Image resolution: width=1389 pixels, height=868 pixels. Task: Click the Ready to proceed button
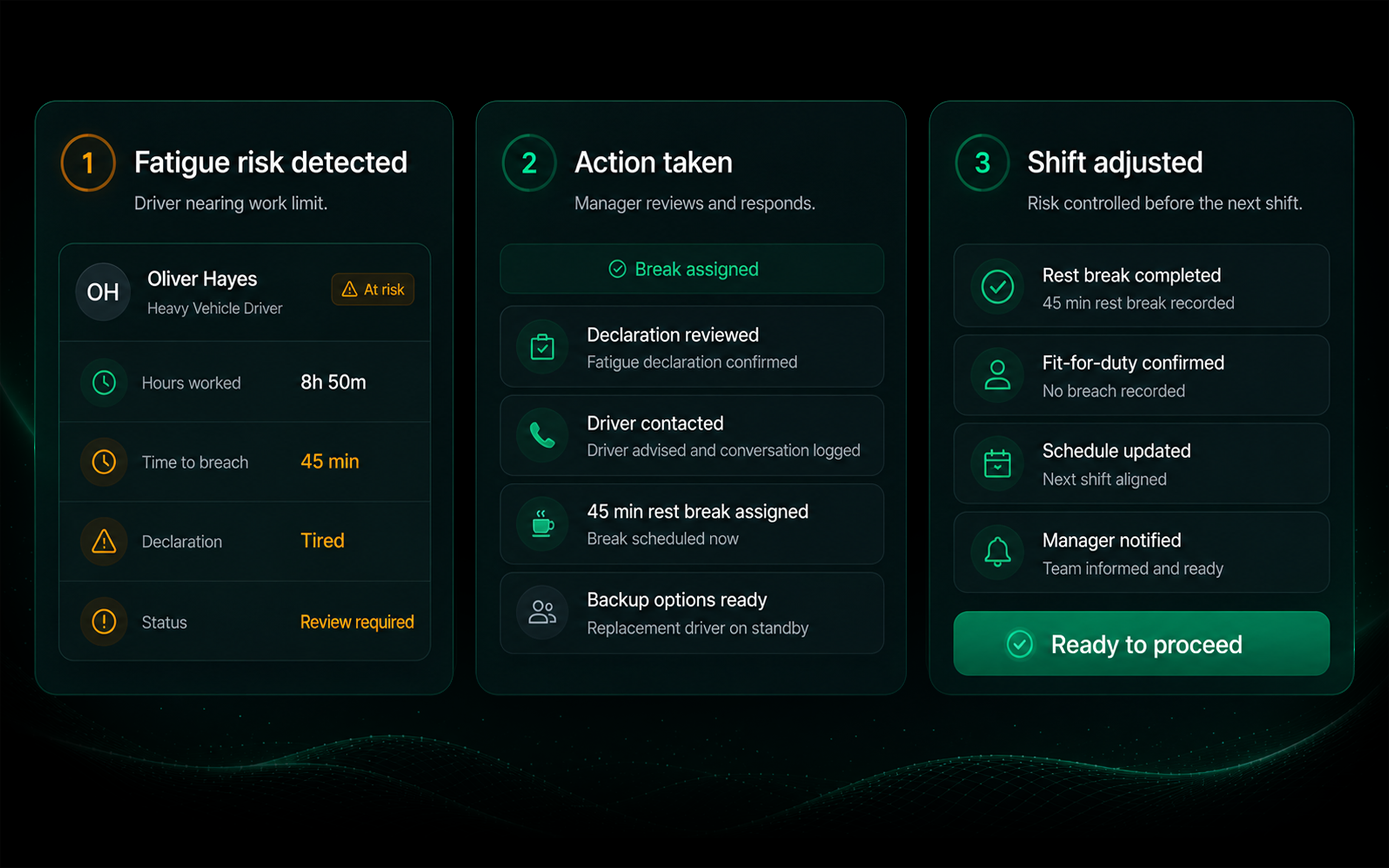pos(1141,644)
